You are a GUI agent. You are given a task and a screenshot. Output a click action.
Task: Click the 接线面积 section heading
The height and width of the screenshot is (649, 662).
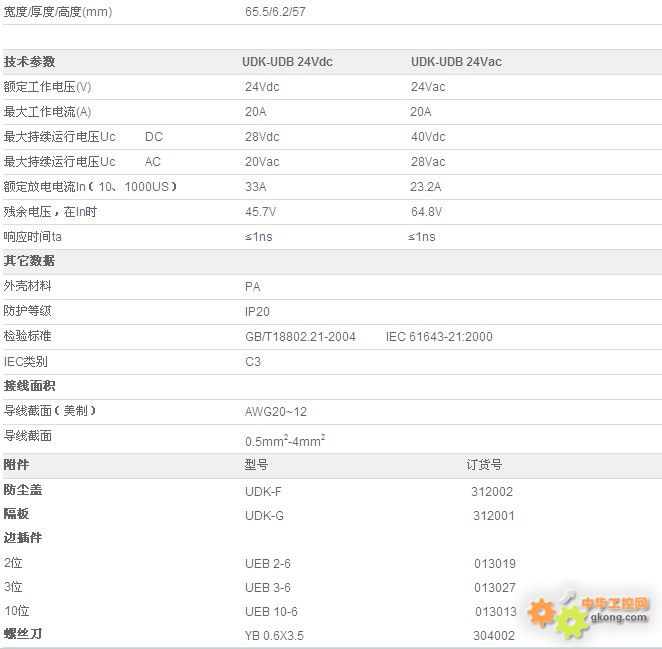30,385
